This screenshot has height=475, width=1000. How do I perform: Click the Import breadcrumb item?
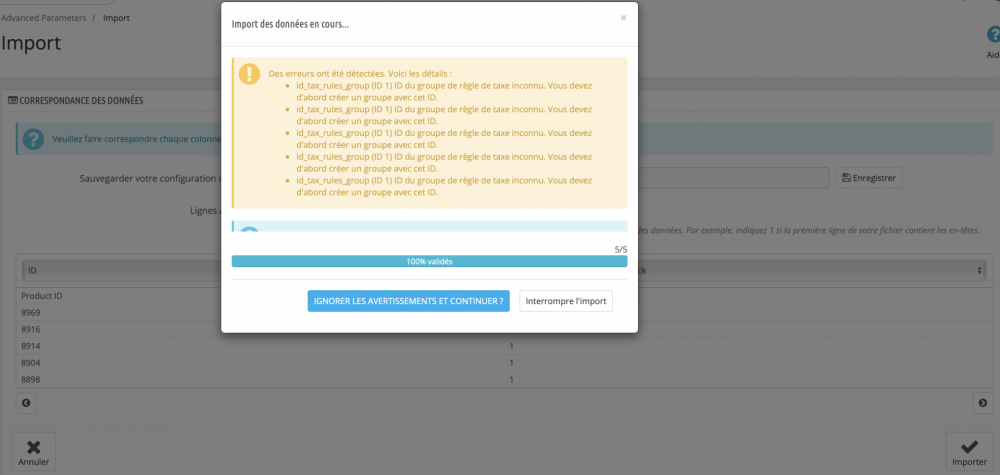pyautogui.click(x=116, y=18)
